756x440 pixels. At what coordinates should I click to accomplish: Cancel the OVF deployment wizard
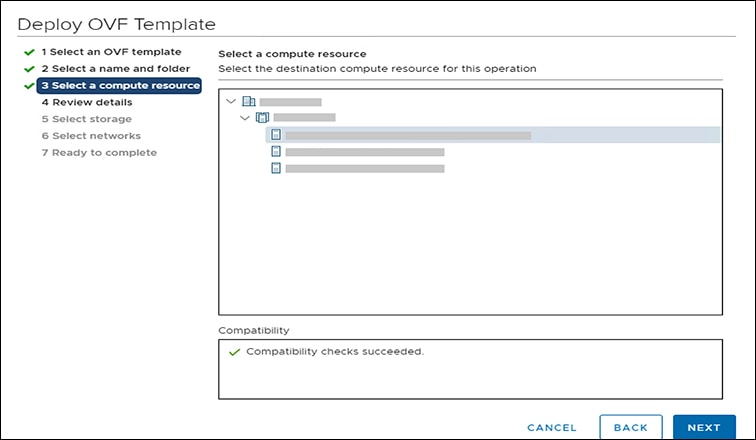pos(551,427)
